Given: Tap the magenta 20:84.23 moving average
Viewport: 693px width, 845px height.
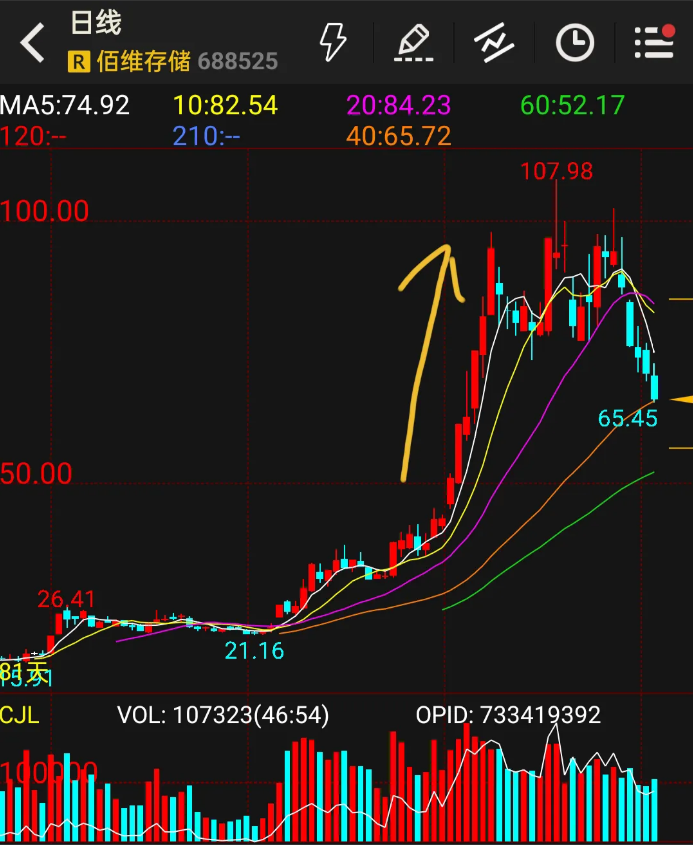Looking at the screenshot, I should pos(398,105).
